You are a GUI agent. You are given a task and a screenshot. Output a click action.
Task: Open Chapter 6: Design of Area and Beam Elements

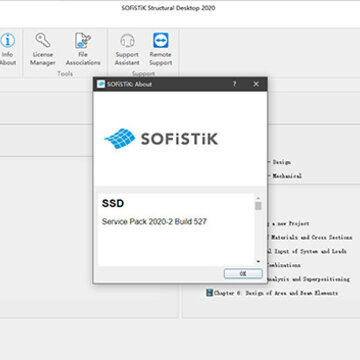click(x=276, y=293)
